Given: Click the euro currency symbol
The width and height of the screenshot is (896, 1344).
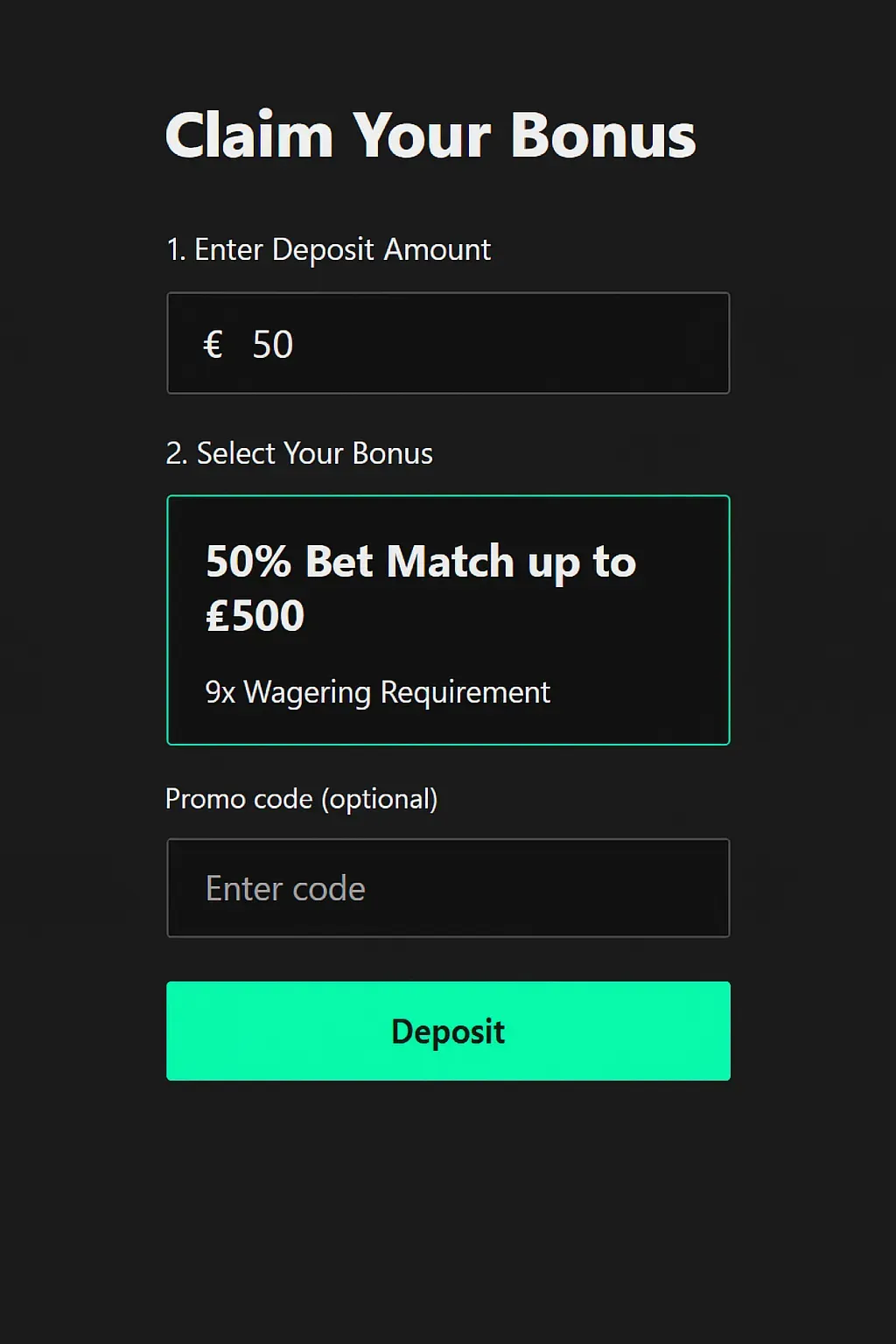Looking at the screenshot, I should point(213,344).
